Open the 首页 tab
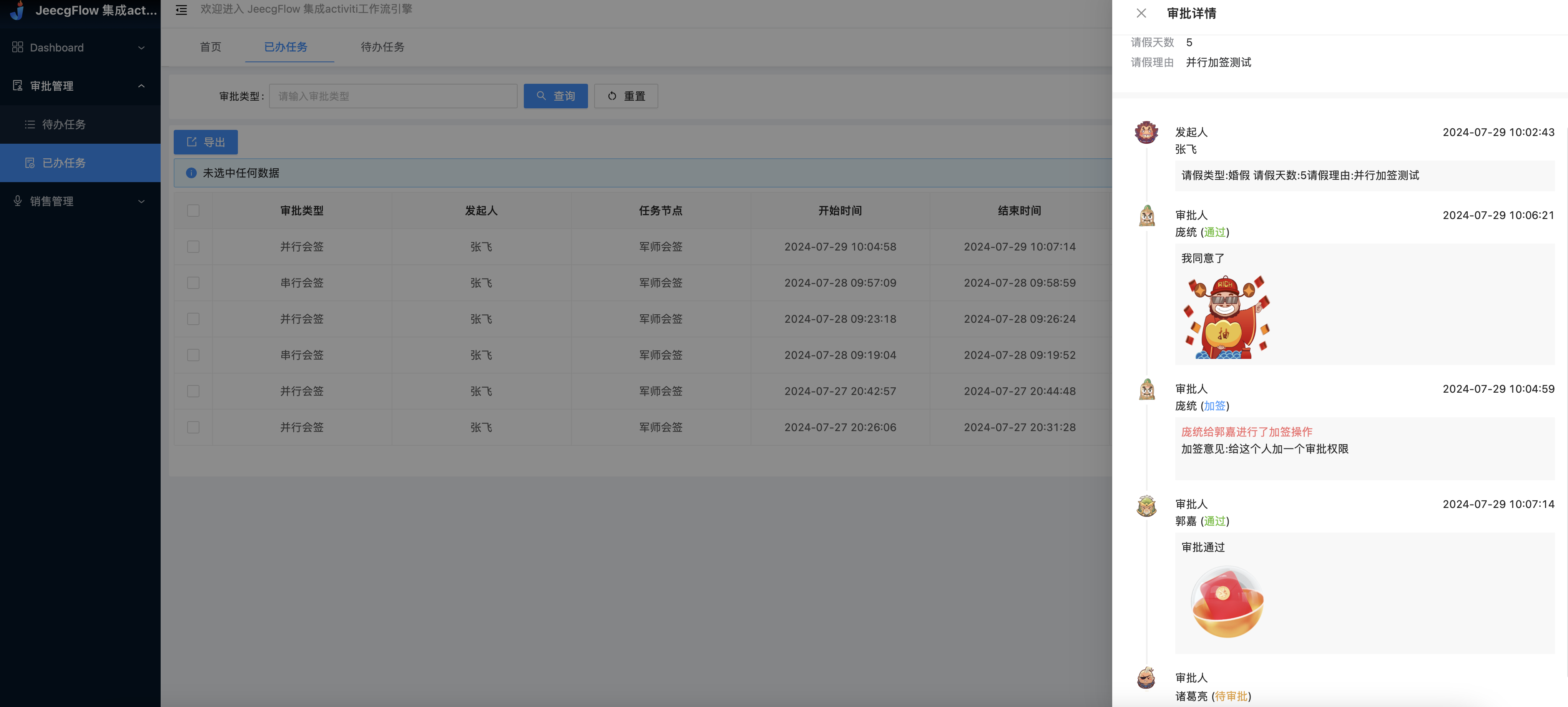Viewport: 1568px width, 707px height. pyautogui.click(x=211, y=47)
